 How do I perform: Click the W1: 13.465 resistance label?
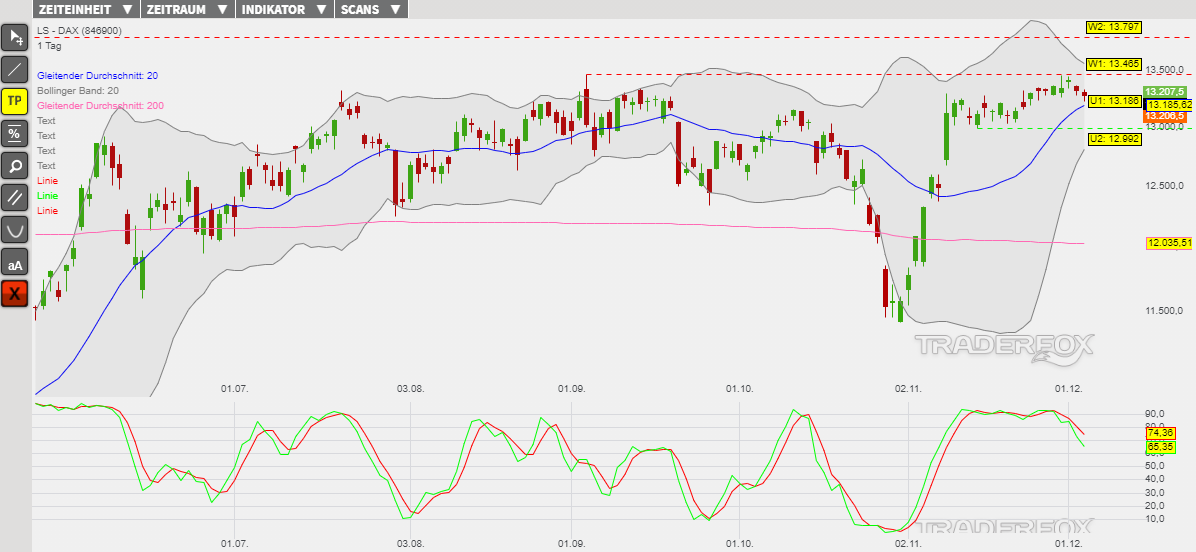point(1114,64)
